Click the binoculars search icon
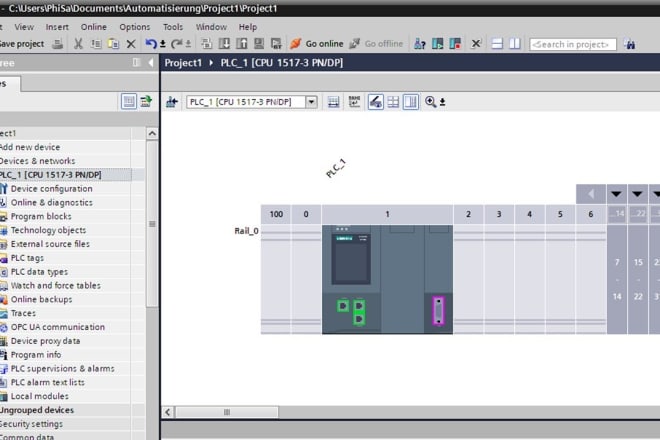 coord(630,44)
